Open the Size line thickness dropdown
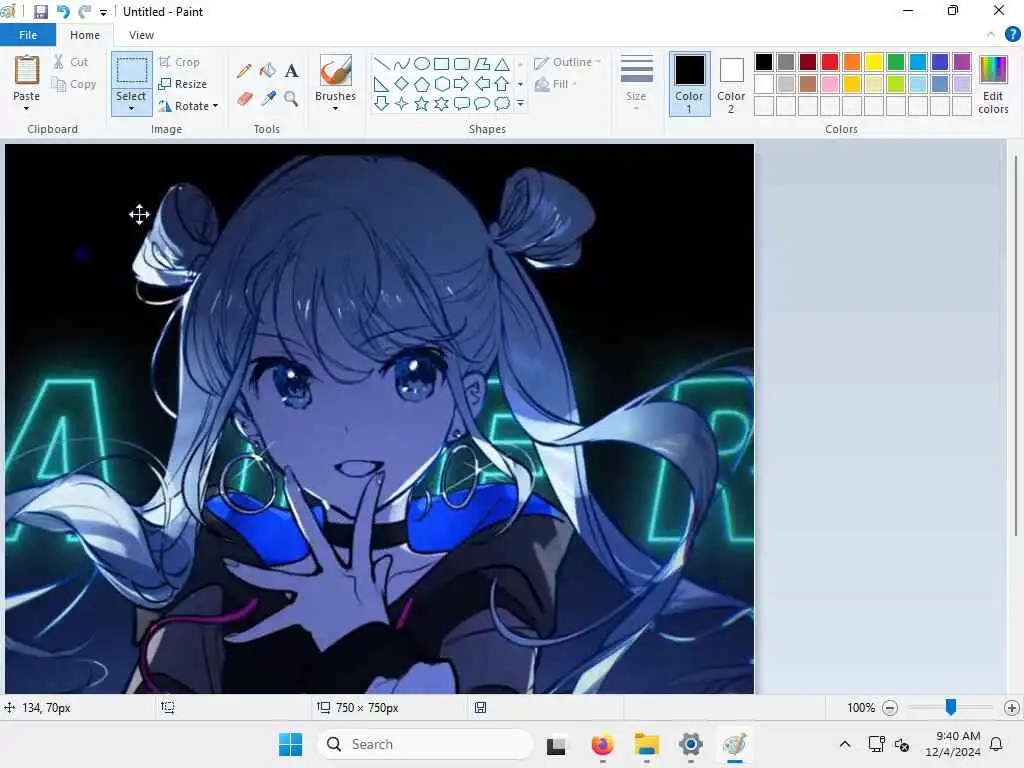 pyautogui.click(x=636, y=82)
